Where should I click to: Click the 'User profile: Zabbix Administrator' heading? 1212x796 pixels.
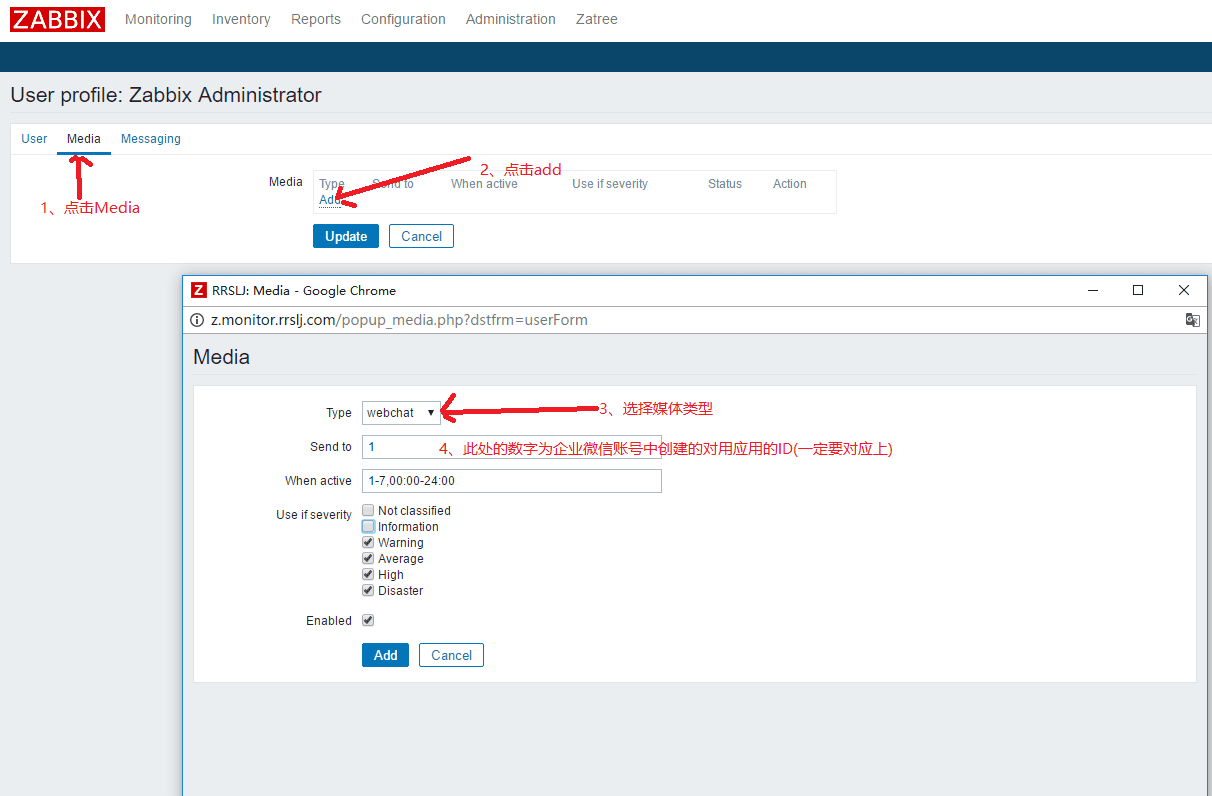166,95
